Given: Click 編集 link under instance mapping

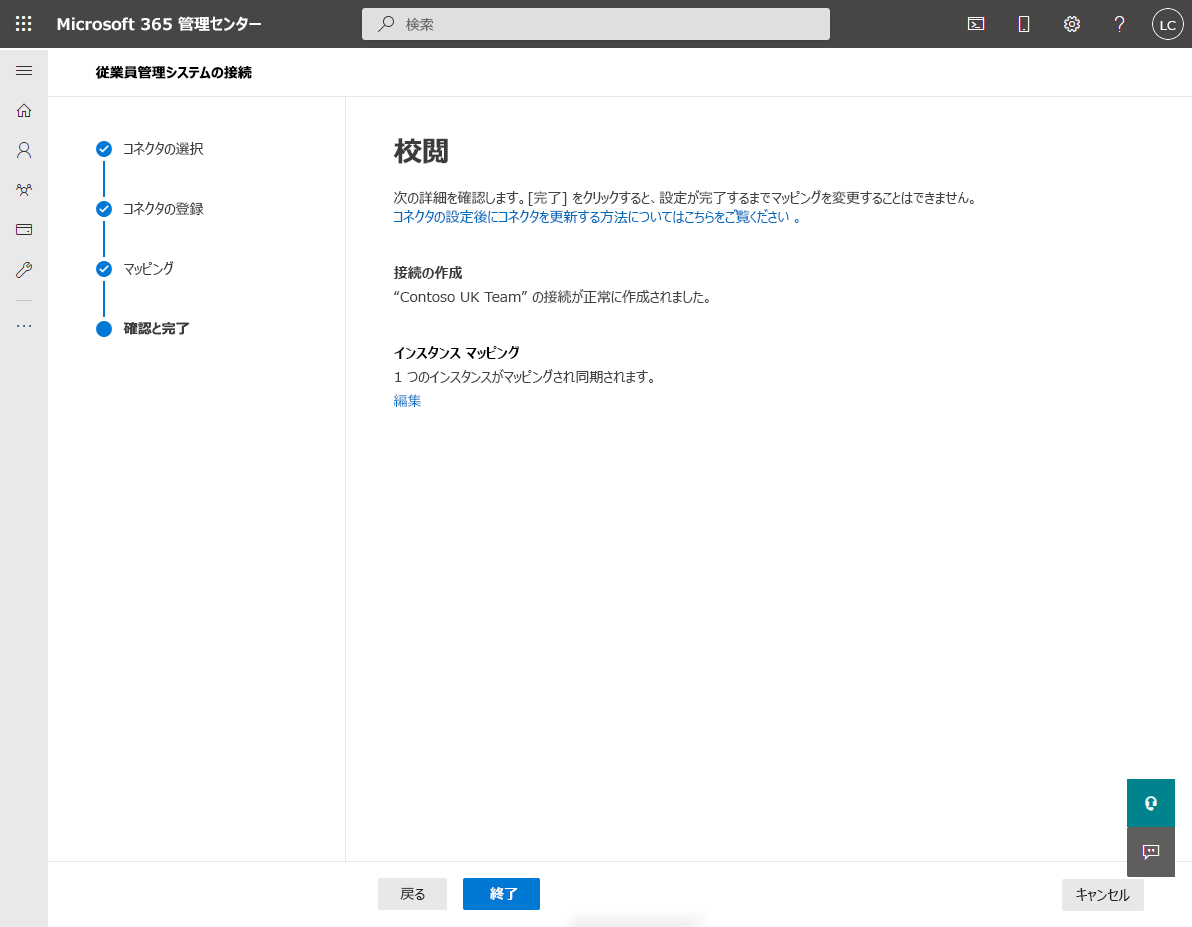Looking at the screenshot, I should click(x=407, y=401).
